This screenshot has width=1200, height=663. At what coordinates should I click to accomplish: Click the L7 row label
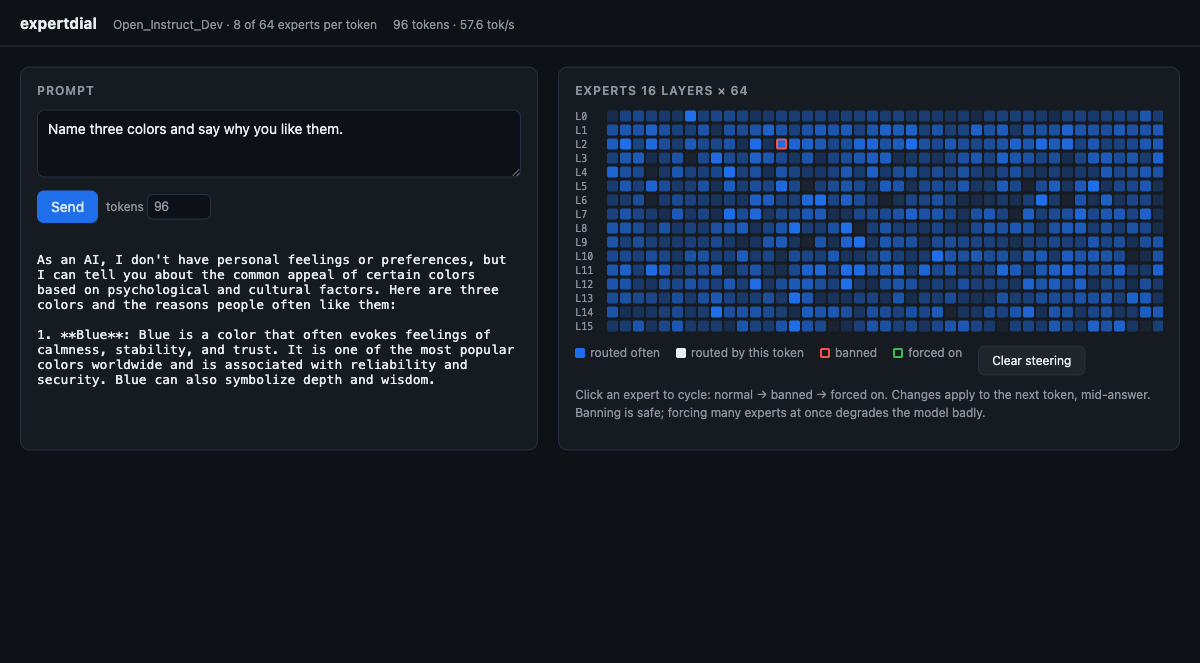click(x=582, y=214)
